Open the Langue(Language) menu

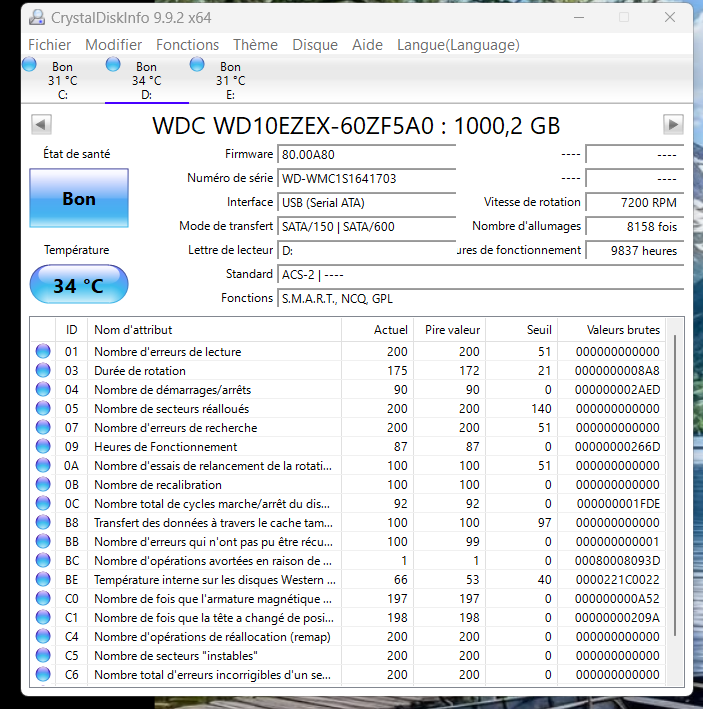(x=458, y=45)
